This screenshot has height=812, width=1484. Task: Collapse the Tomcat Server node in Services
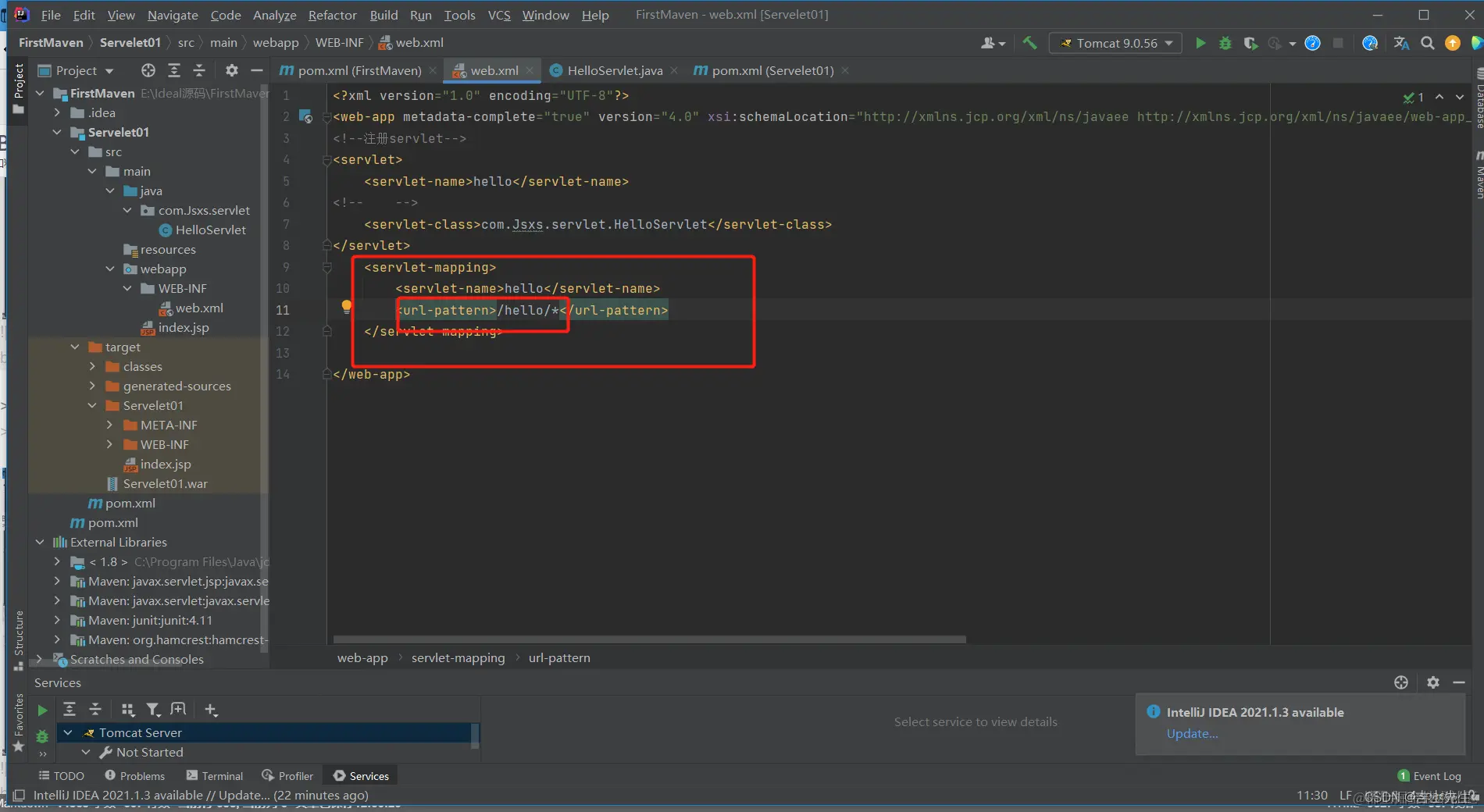[68, 733]
